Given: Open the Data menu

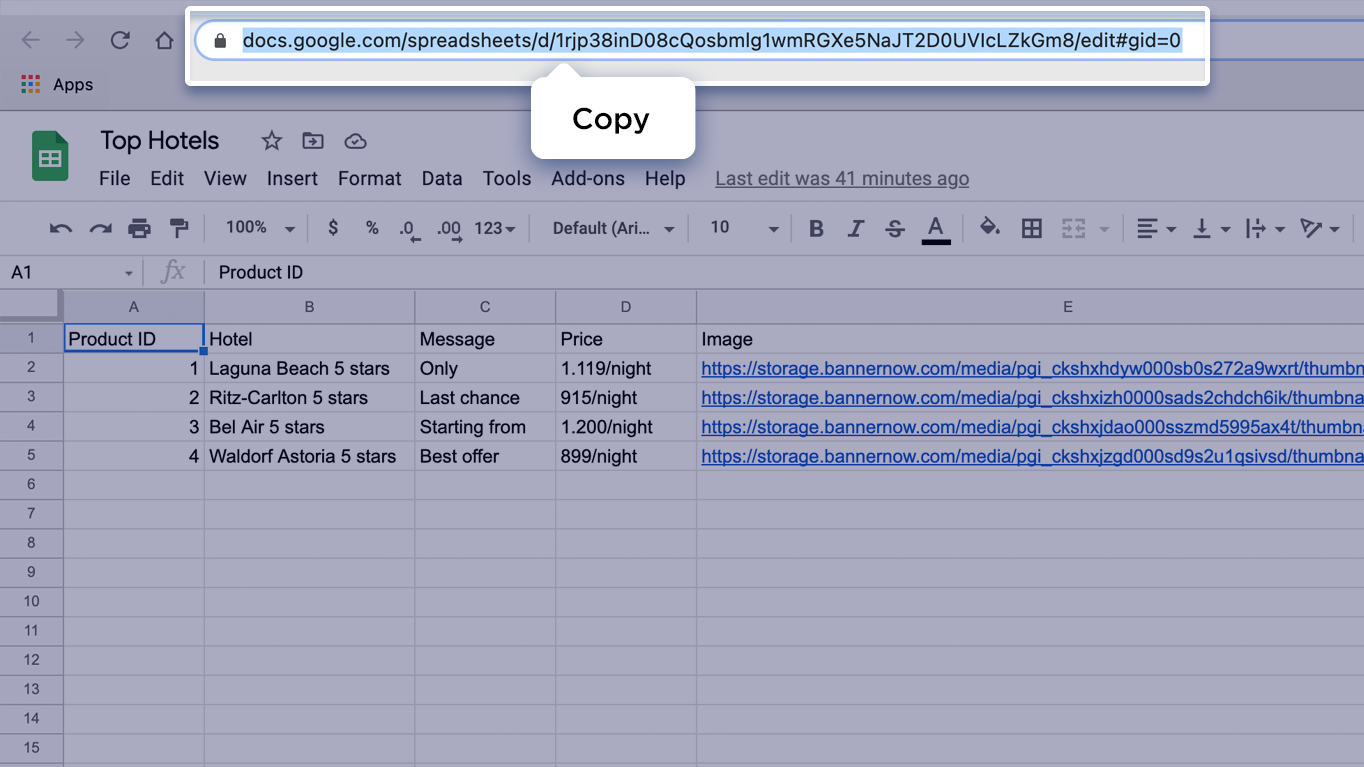Looking at the screenshot, I should (x=441, y=178).
